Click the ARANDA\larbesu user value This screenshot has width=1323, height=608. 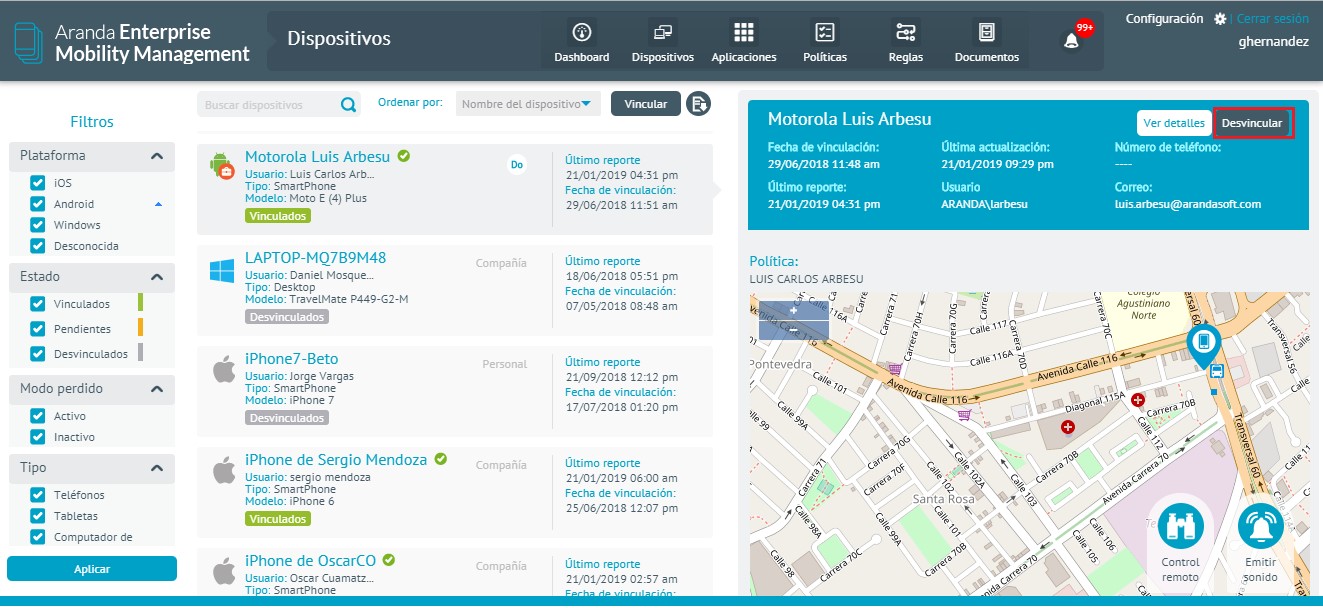(985, 204)
